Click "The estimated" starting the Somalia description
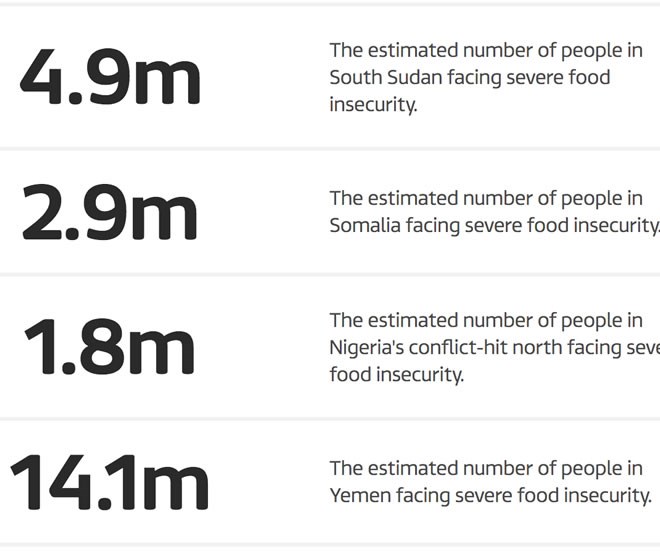 (x=388, y=198)
